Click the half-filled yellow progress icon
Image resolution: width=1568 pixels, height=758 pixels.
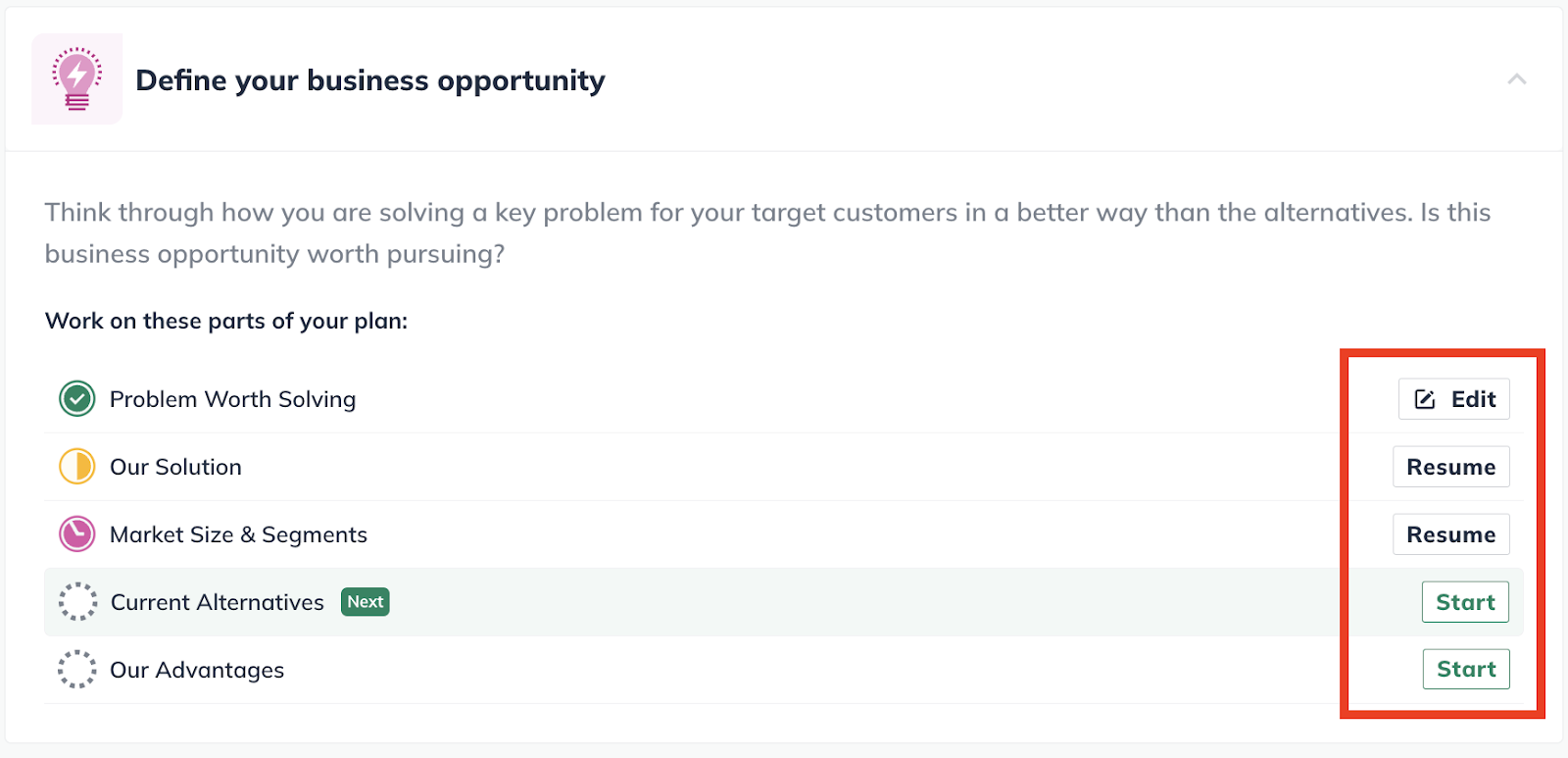[77, 467]
